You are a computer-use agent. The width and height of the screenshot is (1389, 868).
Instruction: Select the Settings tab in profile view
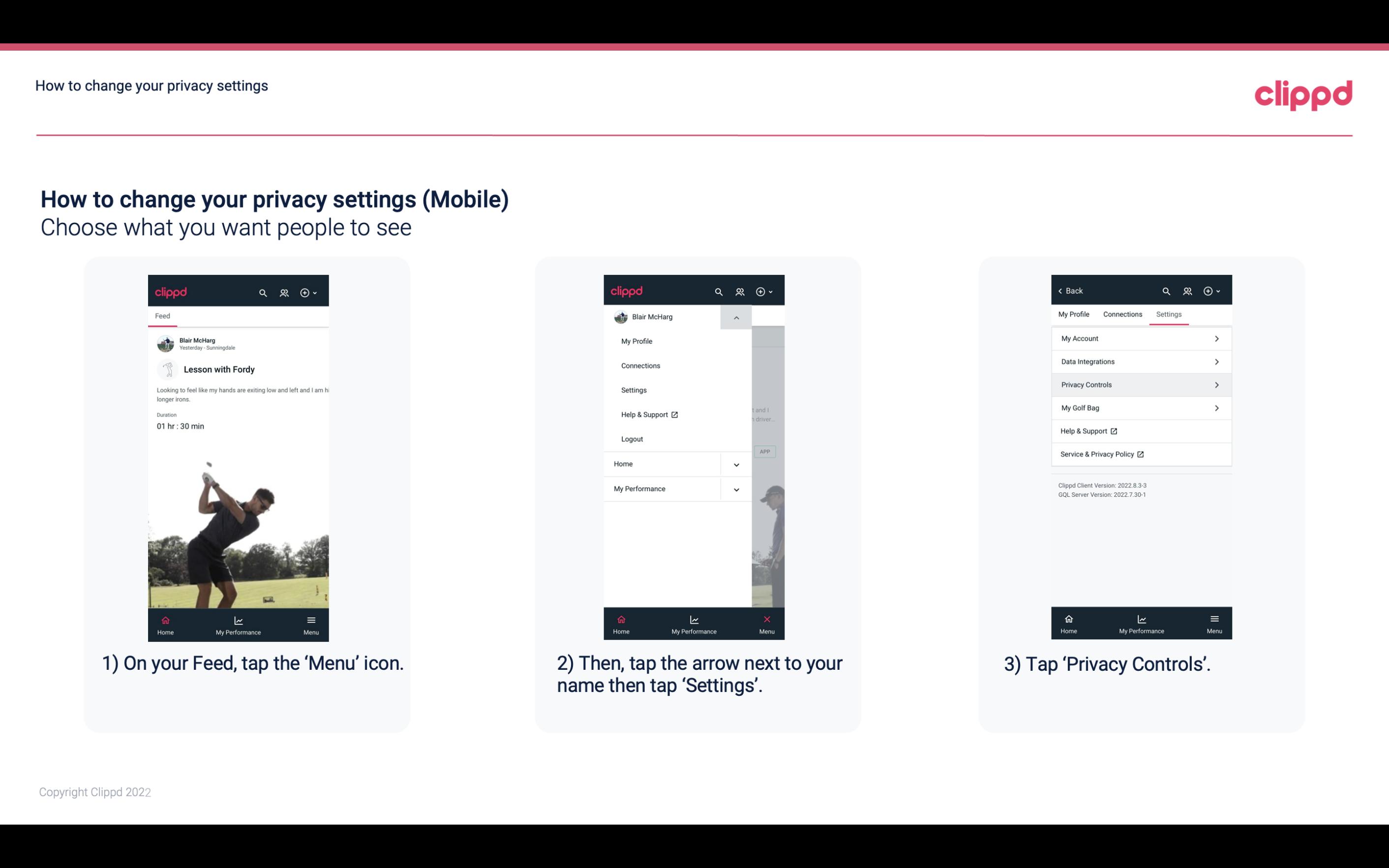click(x=1168, y=314)
